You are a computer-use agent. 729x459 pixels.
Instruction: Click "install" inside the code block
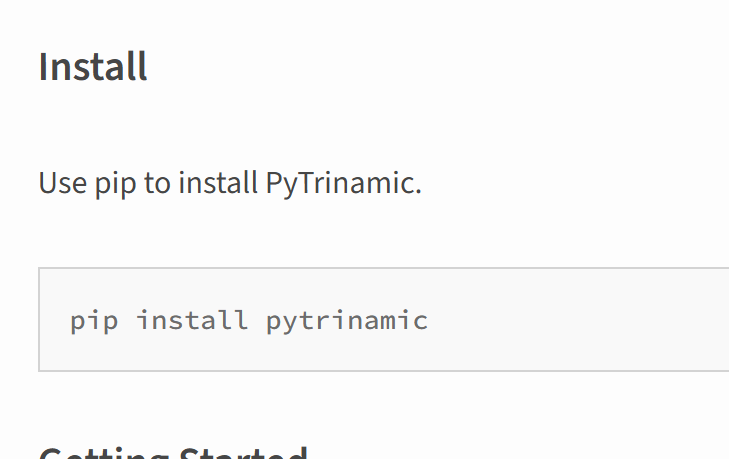pos(192,320)
